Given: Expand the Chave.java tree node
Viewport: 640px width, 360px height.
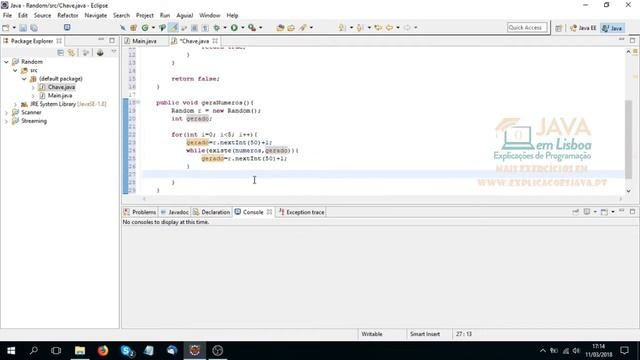Looking at the screenshot, I should tap(33, 87).
